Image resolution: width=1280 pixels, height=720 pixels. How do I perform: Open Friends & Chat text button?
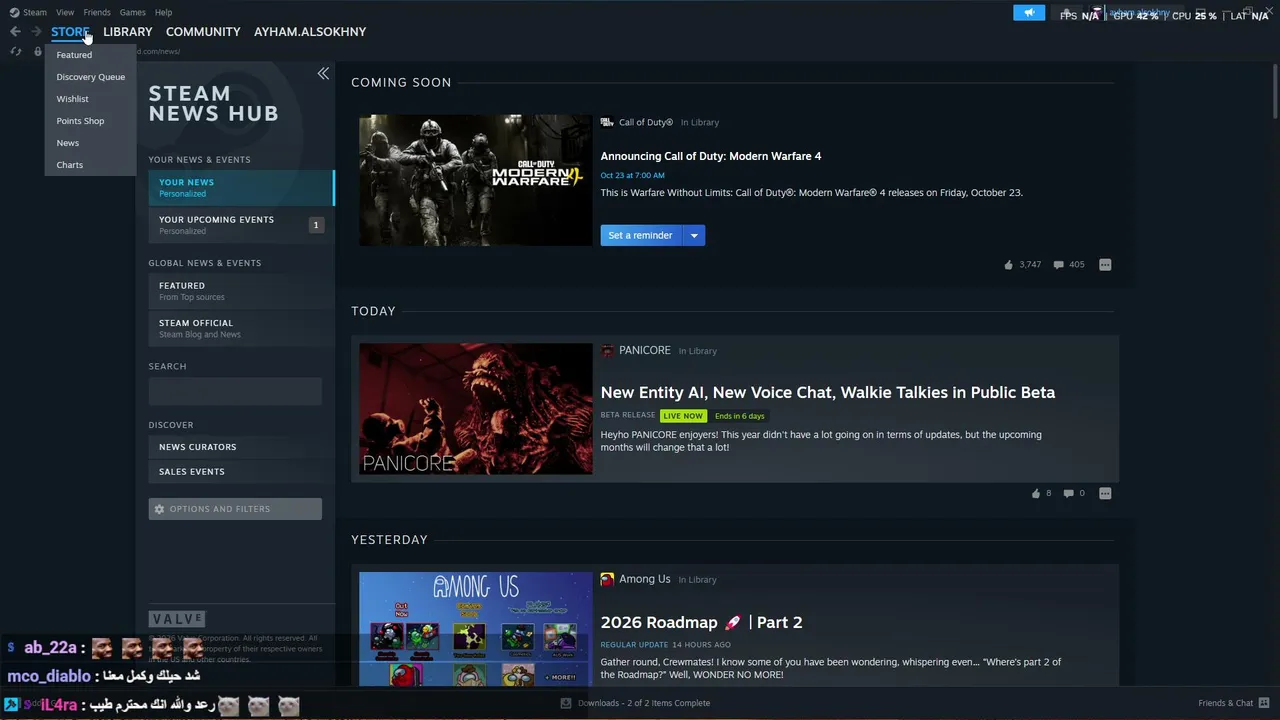(x=1226, y=703)
